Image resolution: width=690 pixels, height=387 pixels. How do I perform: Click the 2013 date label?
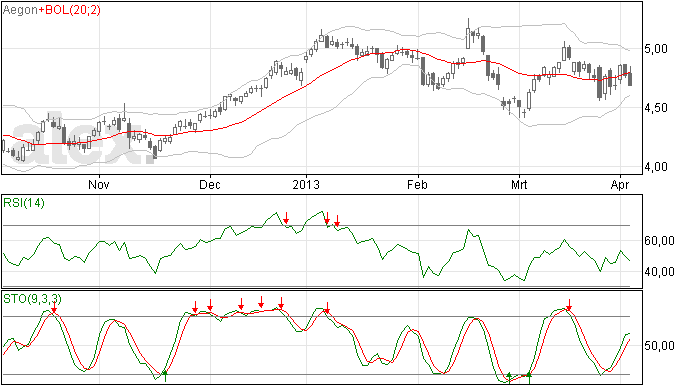click(306, 184)
